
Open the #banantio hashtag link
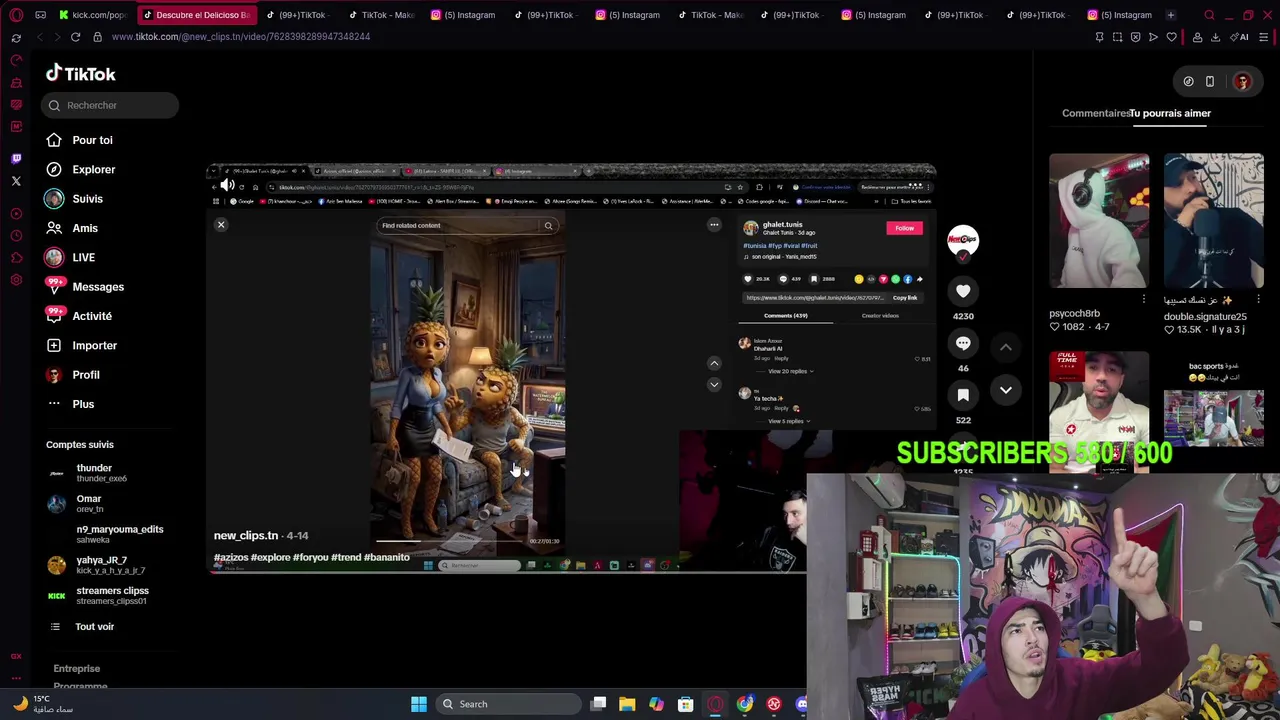[387, 557]
